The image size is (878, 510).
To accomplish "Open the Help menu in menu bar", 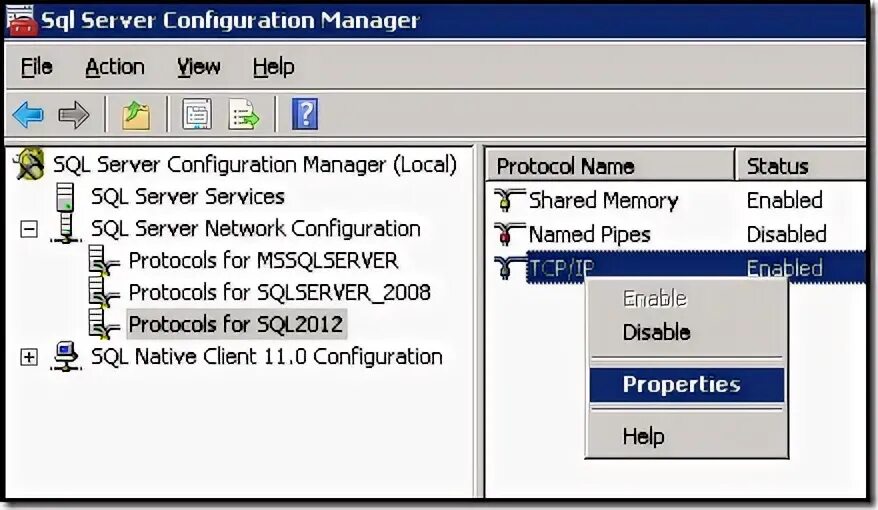I will click(x=273, y=67).
